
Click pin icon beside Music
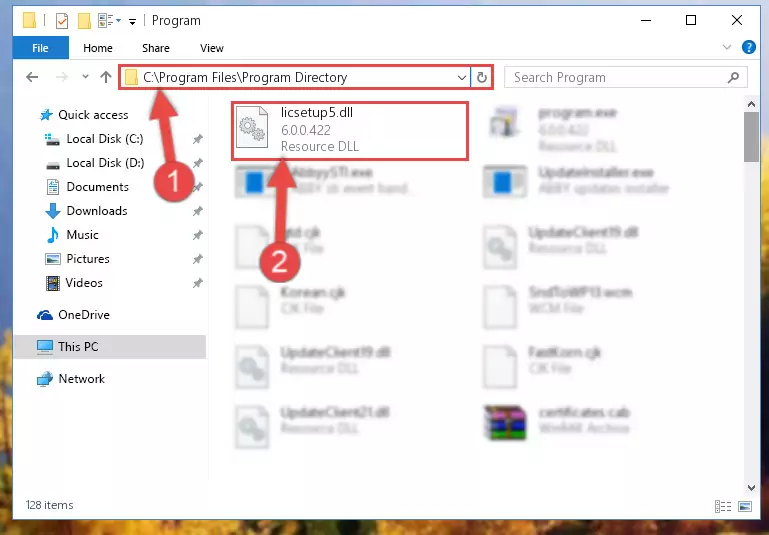(197, 235)
